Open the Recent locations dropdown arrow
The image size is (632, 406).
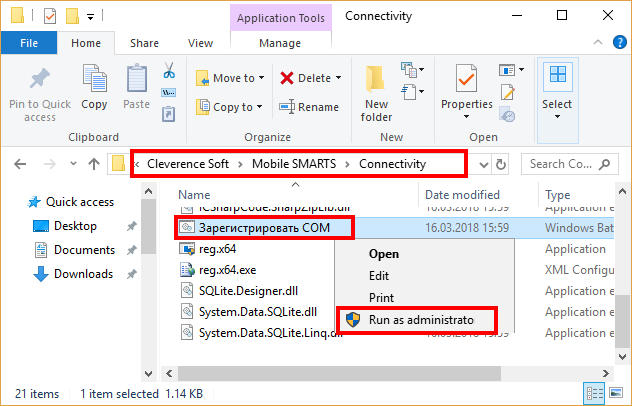coord(73,164)
